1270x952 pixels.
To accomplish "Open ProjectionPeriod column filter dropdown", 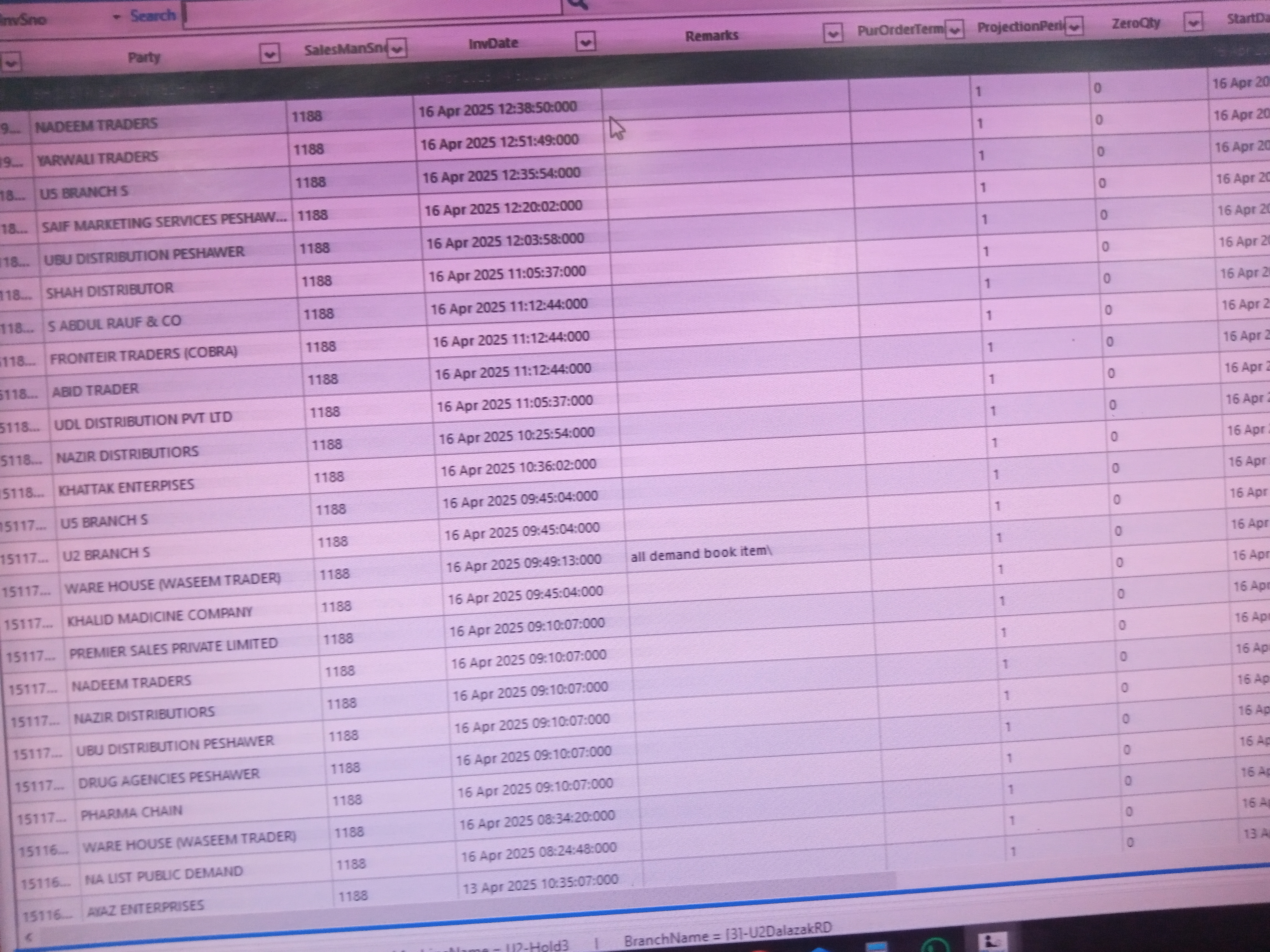I will click(x=1074, y=26).
